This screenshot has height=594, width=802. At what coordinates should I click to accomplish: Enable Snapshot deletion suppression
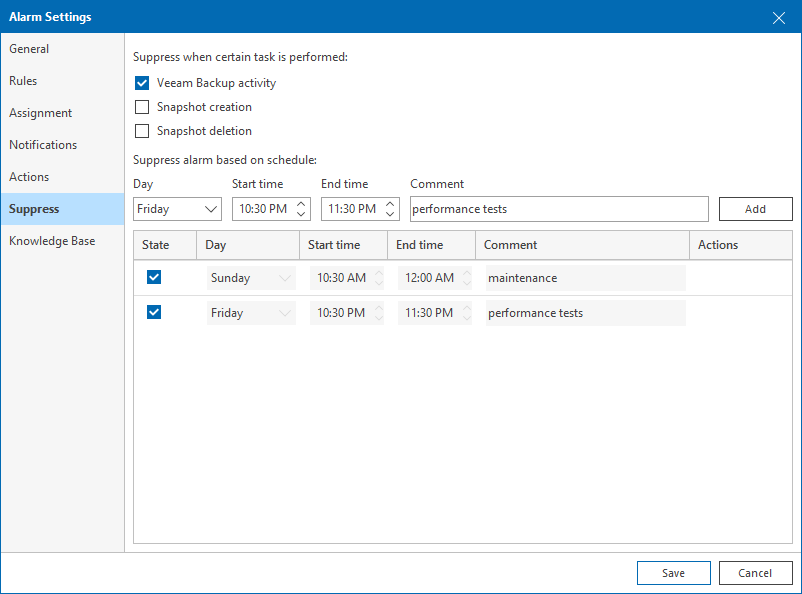pyautogui.click(x=142, y=131)
